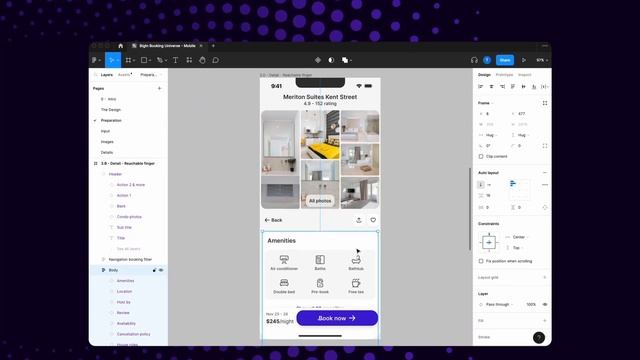Viewport: 640px width, 360px height.
Task: Switch to Layers tab
Action: [107, 75]
